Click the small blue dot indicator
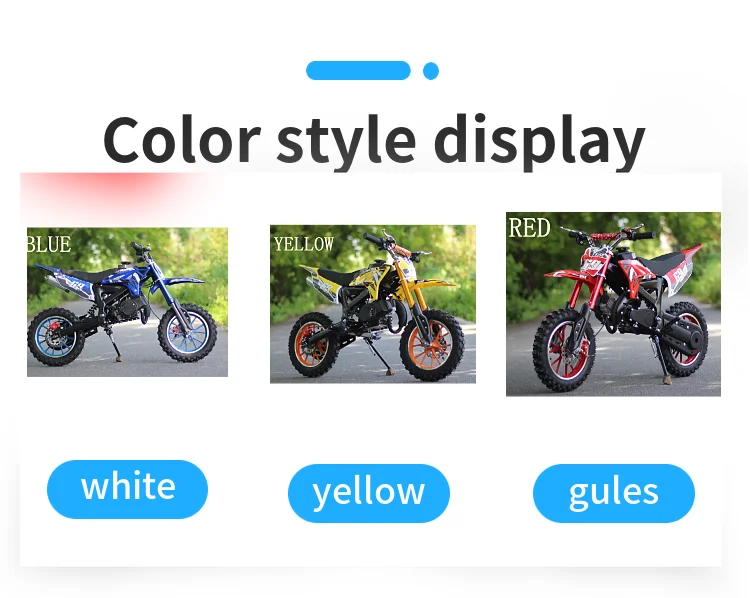The image size is (750, 598). (430, 71)
